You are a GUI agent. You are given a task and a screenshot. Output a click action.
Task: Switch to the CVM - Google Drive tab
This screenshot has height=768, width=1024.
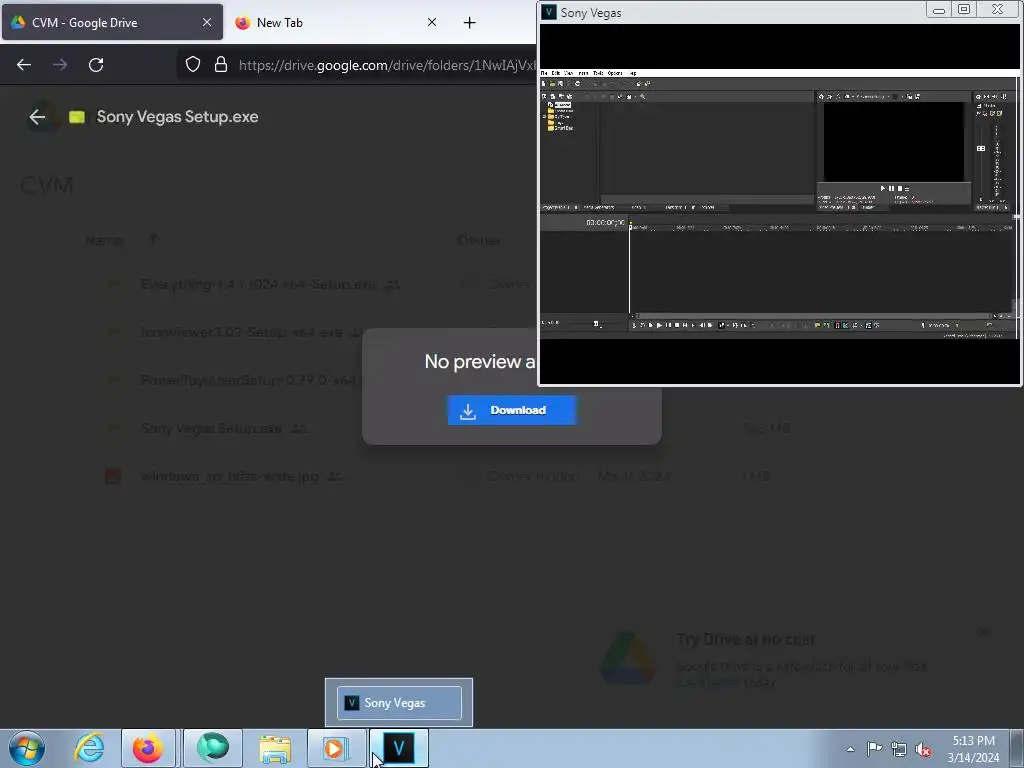point(112,22)
